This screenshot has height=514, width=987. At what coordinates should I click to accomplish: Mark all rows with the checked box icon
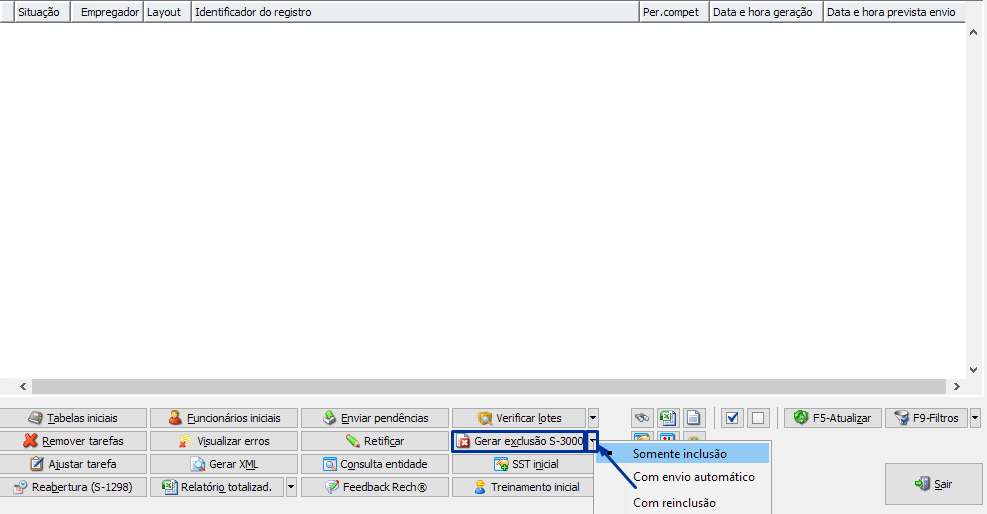732,418
